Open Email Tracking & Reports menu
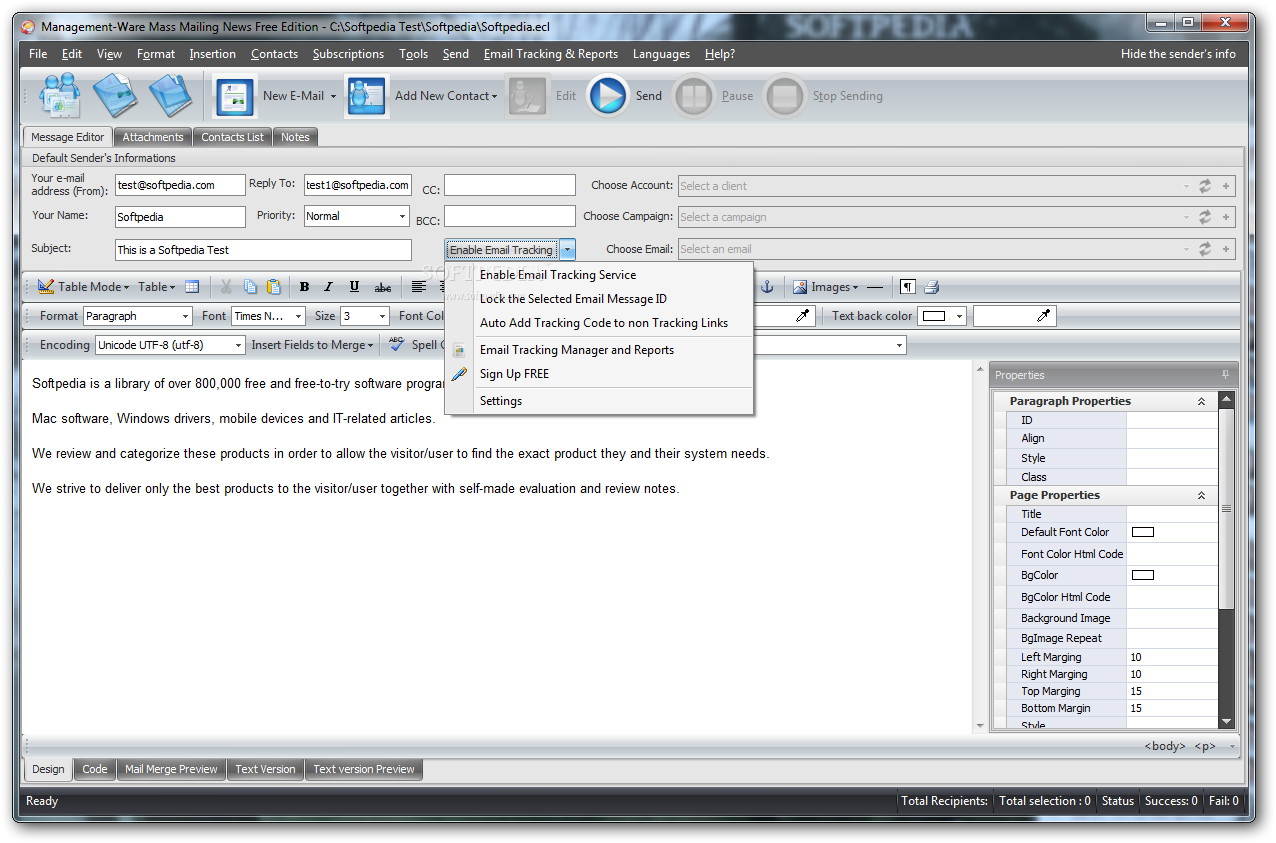Viewport: 1276px width, 843px height. click(x=550, y=54)
